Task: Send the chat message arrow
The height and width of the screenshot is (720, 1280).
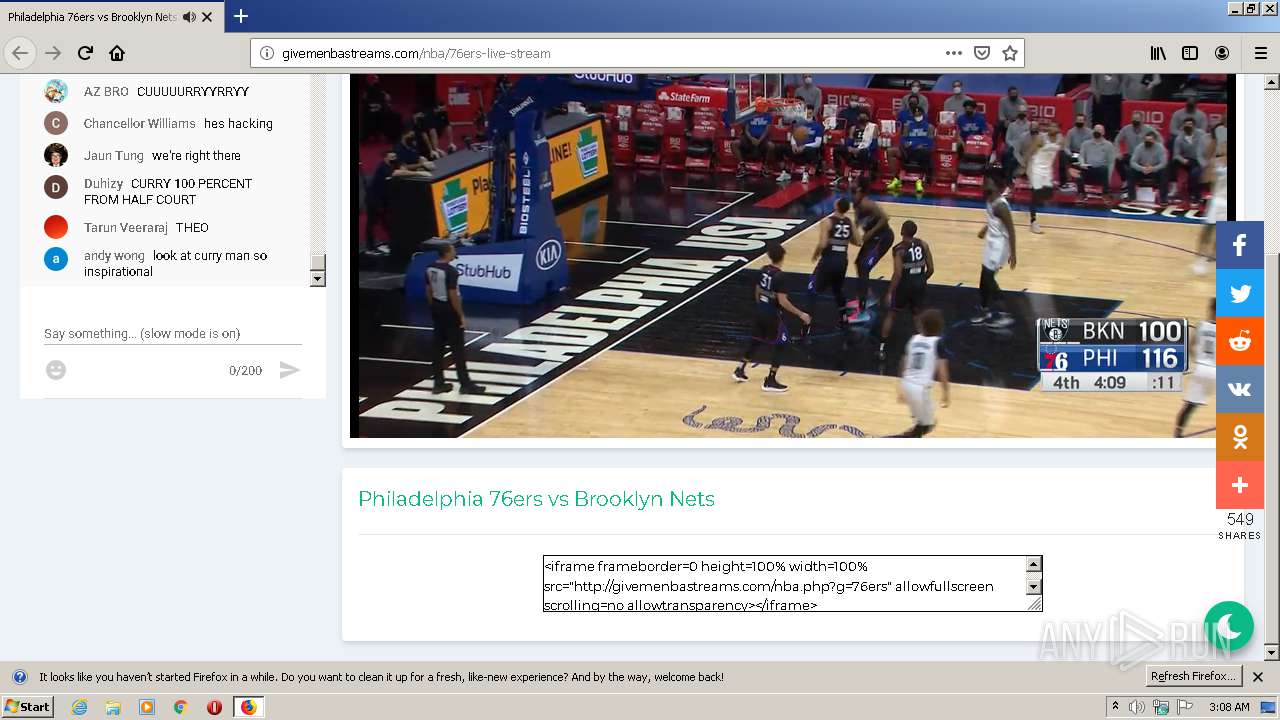Action: pos(289,370)
